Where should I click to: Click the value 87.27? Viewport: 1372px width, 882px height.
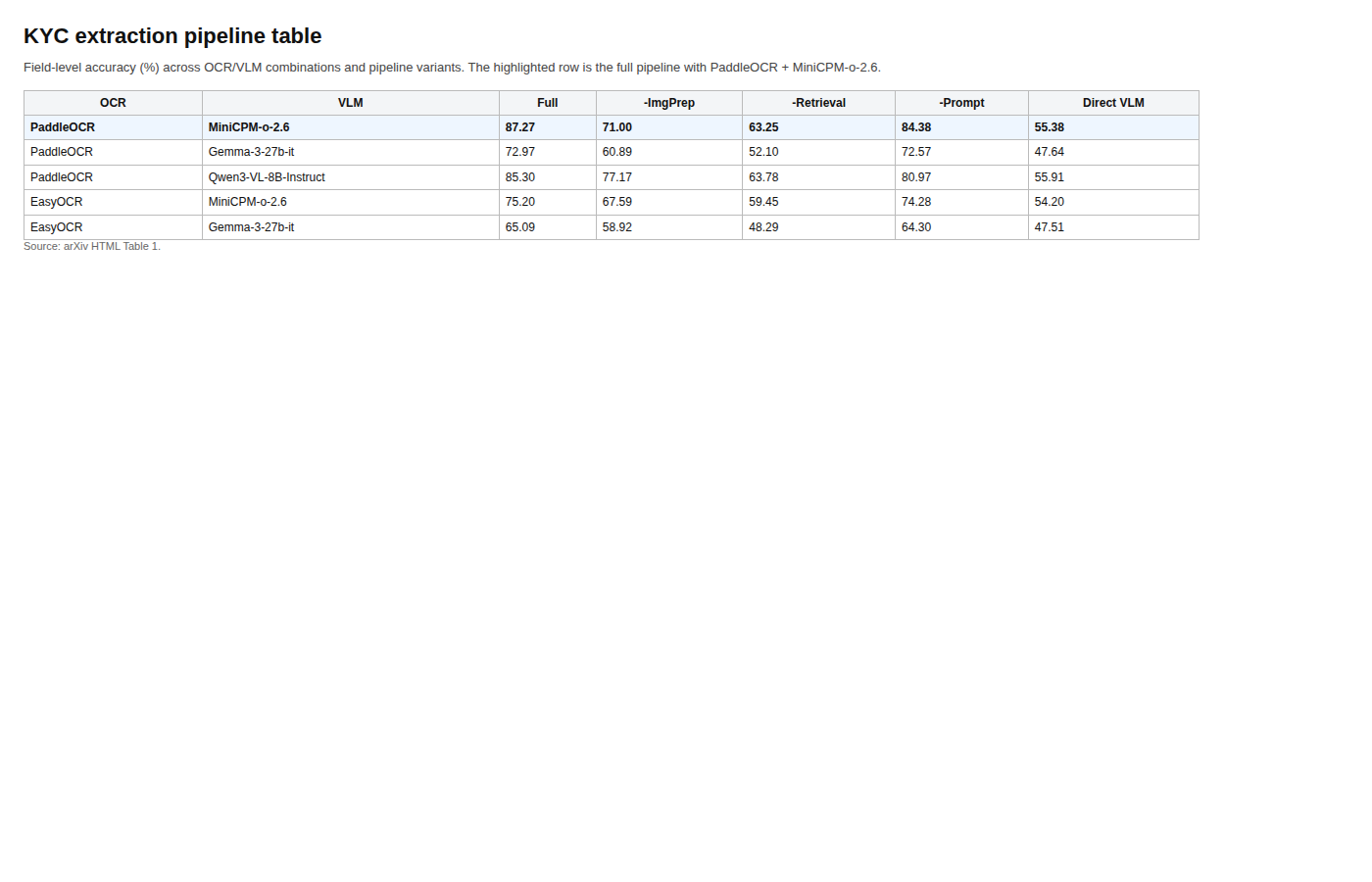[520, 127]
